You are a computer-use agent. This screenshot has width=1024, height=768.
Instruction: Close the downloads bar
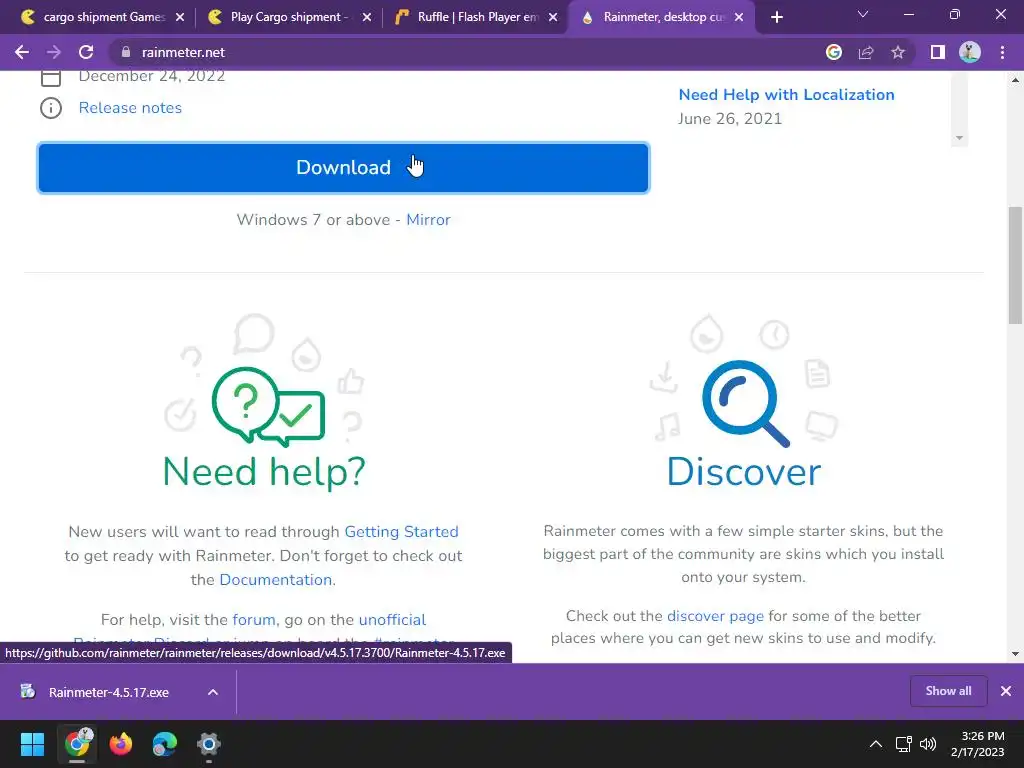[x=1006, y=691]
